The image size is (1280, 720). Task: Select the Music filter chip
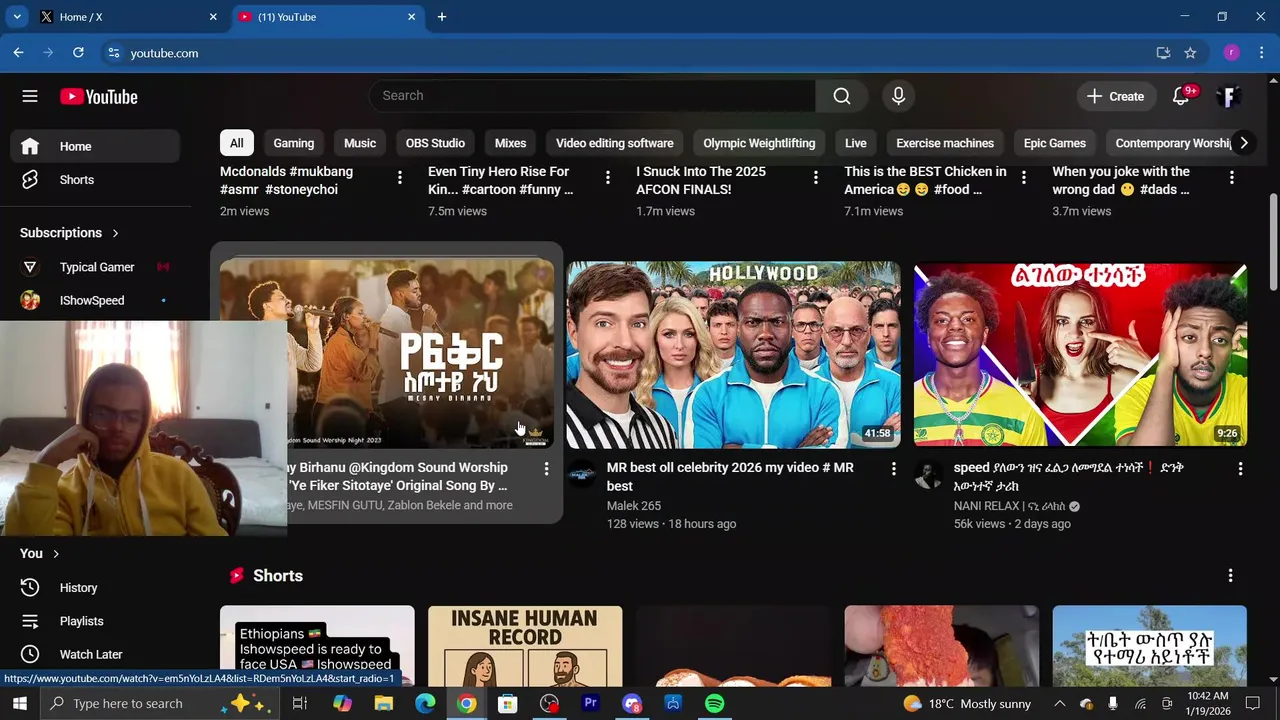(360, 143)
